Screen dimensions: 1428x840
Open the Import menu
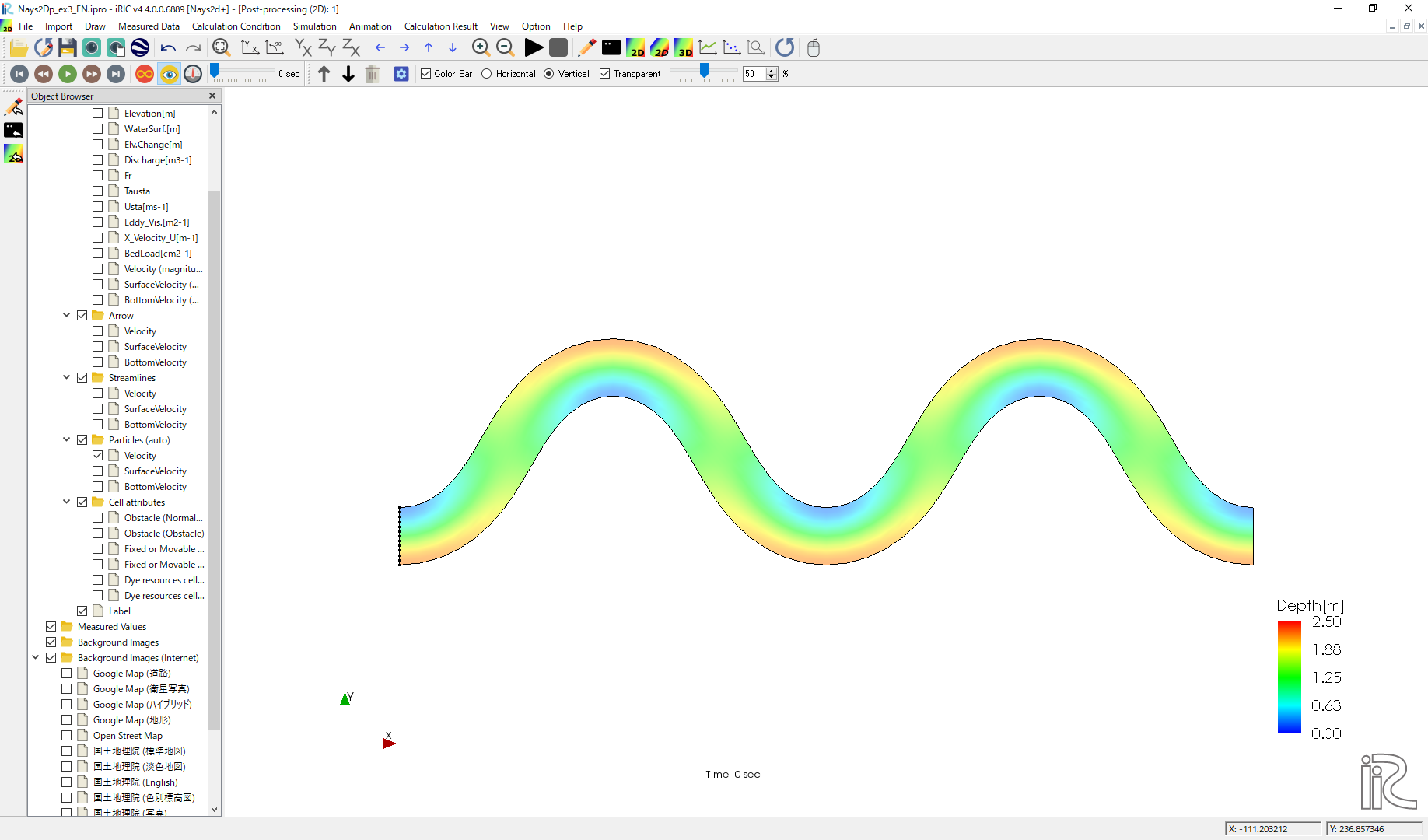tap(58, 26)
